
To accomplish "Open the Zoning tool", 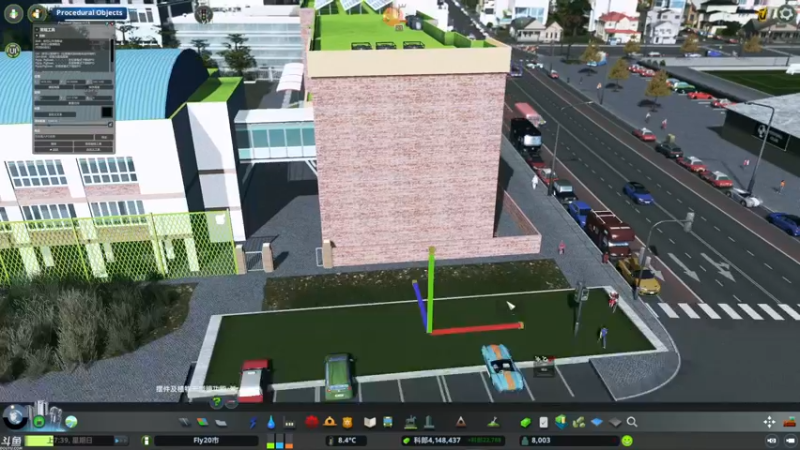I will click(203, 422).
